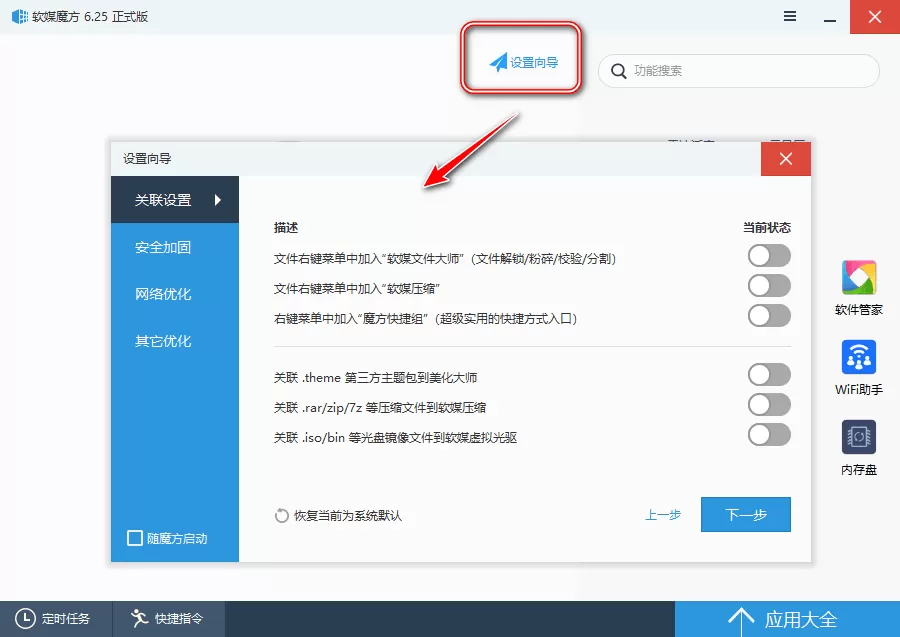The width and height of the screenshot is (900, 637).
Task: Click the 设置向导 paper plane button
Action: point(521,60)
